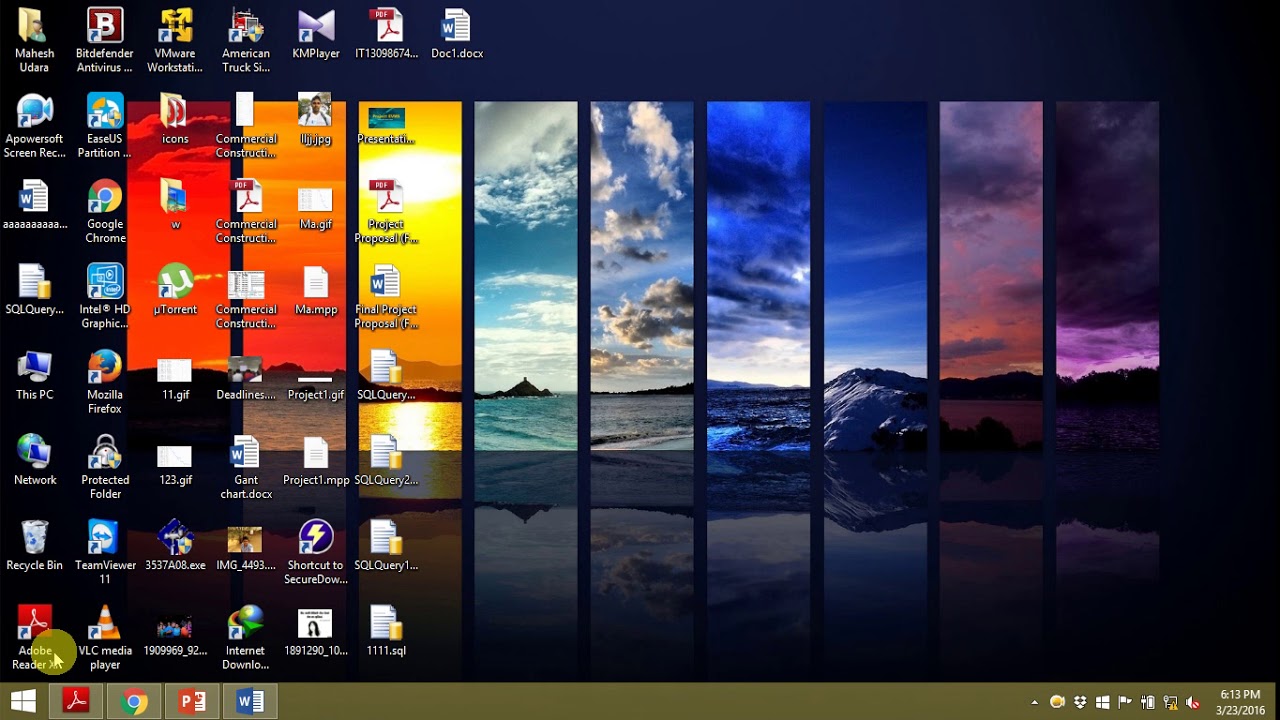This screenshot has height=720, width=1280.
Task: Select the µTorrent desktop icon
Action: click(x=175, y=290)
